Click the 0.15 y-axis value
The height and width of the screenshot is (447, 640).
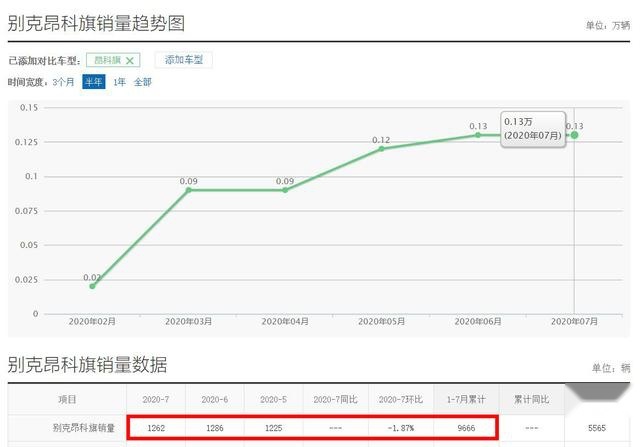point(29,108)
